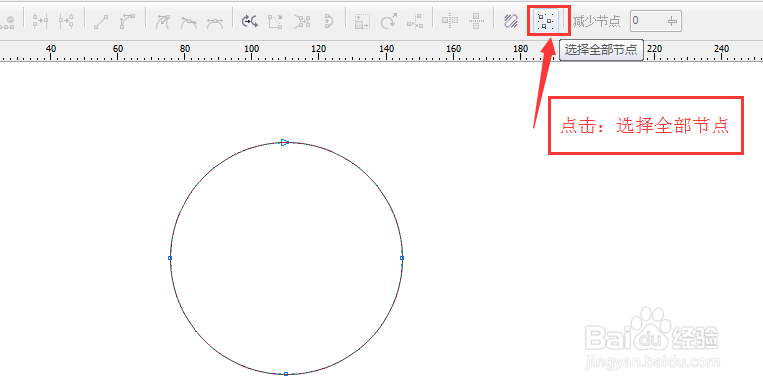Click Extend curve to close icon
763x388 pixels.
pyautogui.click(x=275, y=21)
